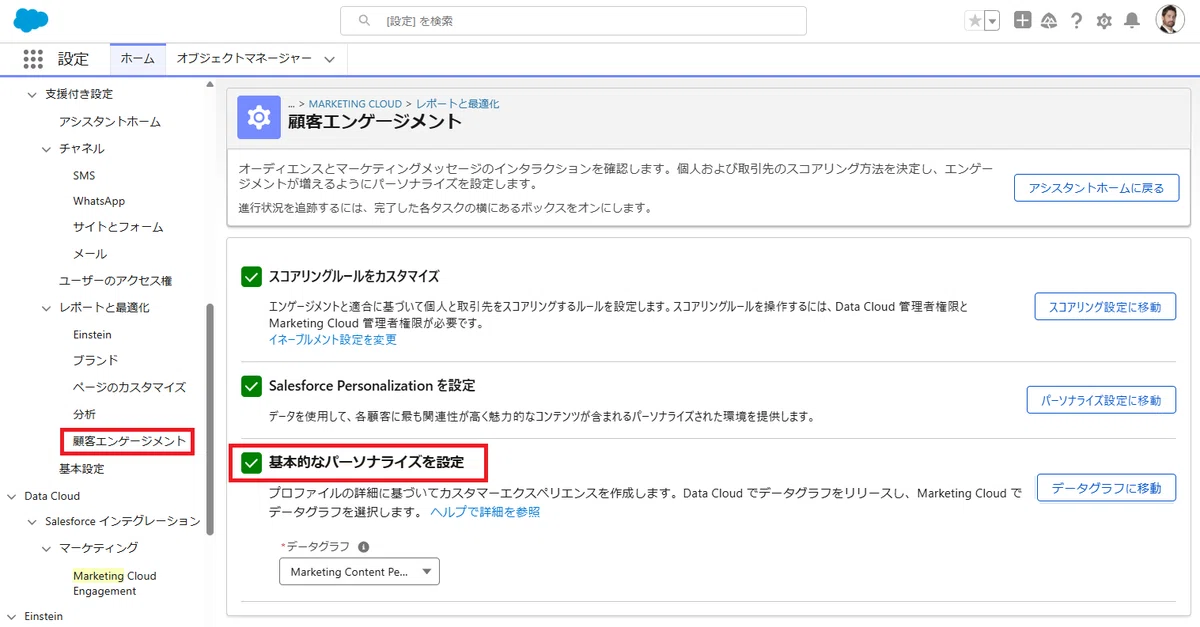Open the ヘルプで詳細を参照 link

[486, 512]
